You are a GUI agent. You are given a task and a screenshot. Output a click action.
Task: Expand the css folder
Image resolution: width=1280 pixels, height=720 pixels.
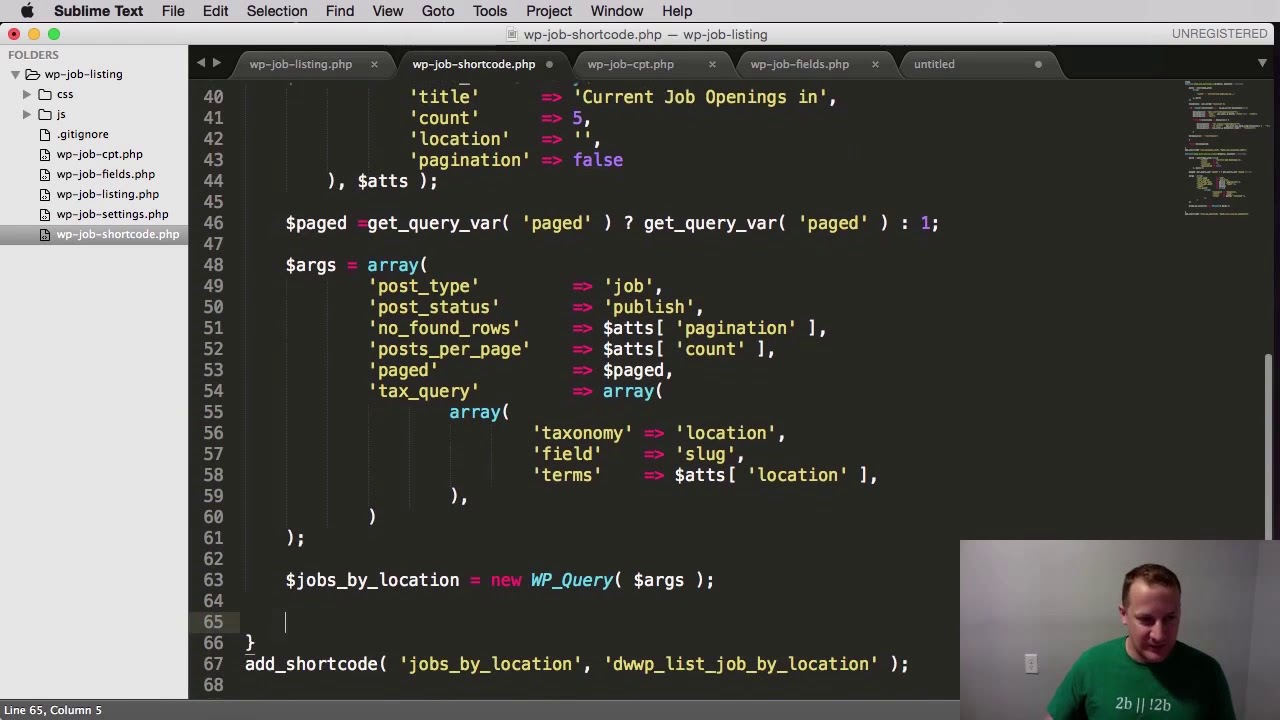click(x=27, y=94)
